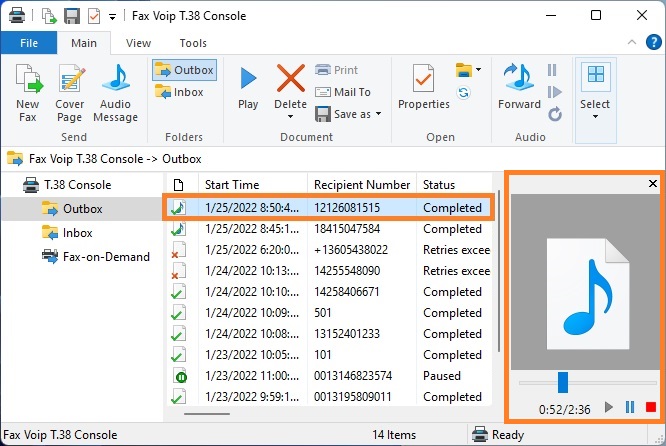The width and height of the screenshot is (666, 446).
Task: Click the audio note icon in 18415047584 row
Action: [178, 229]
